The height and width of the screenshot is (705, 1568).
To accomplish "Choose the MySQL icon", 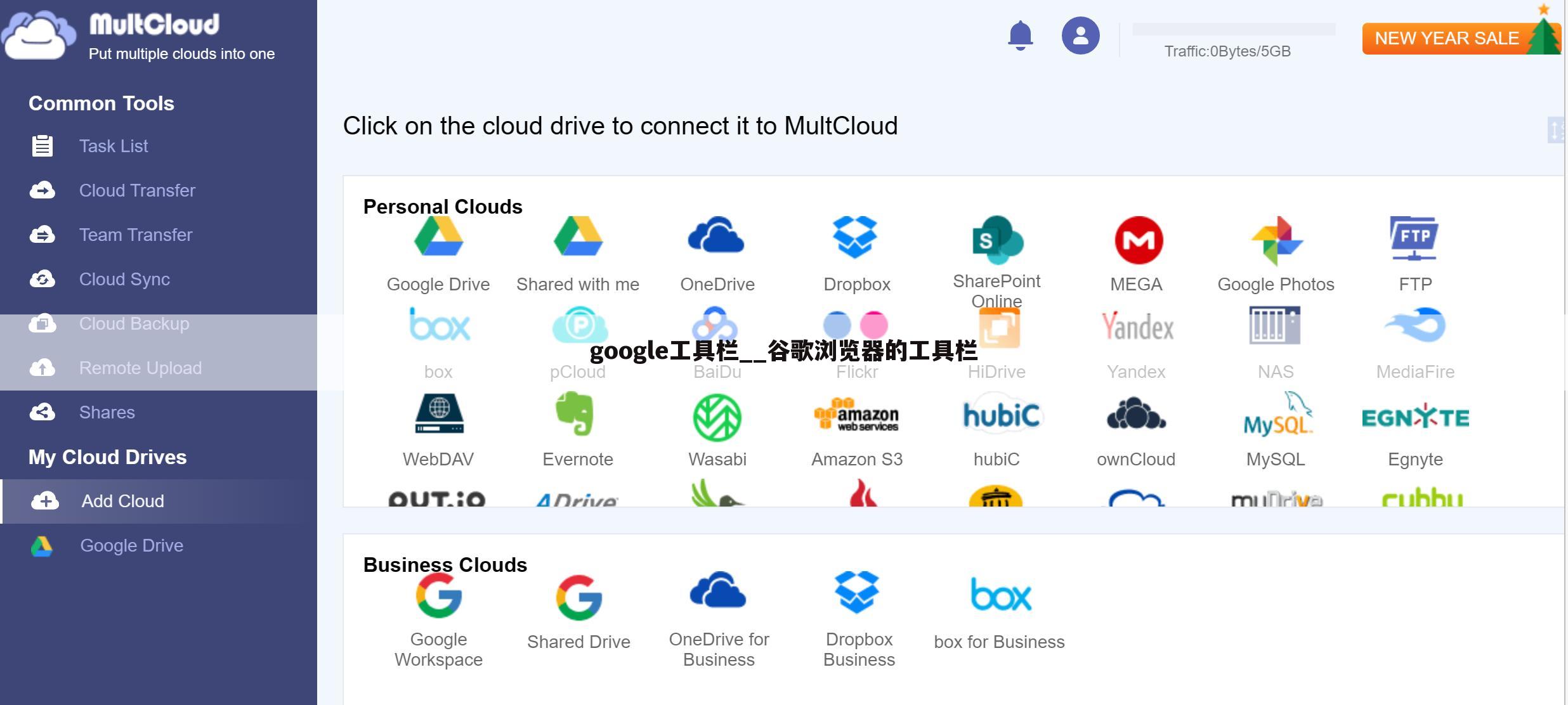I will point(1277,413).
